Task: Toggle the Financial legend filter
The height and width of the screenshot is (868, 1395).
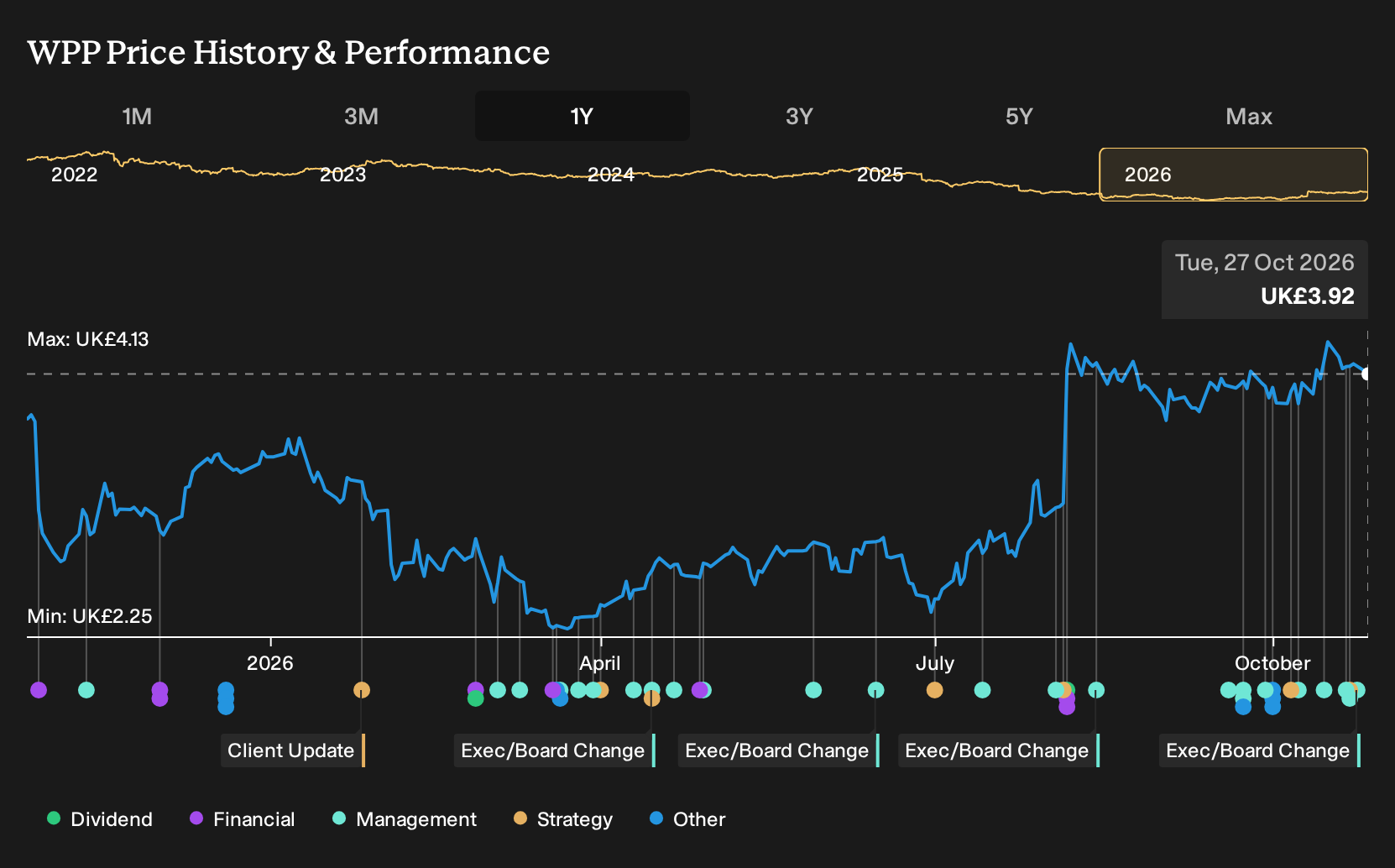Action: (x=243, y=819)
